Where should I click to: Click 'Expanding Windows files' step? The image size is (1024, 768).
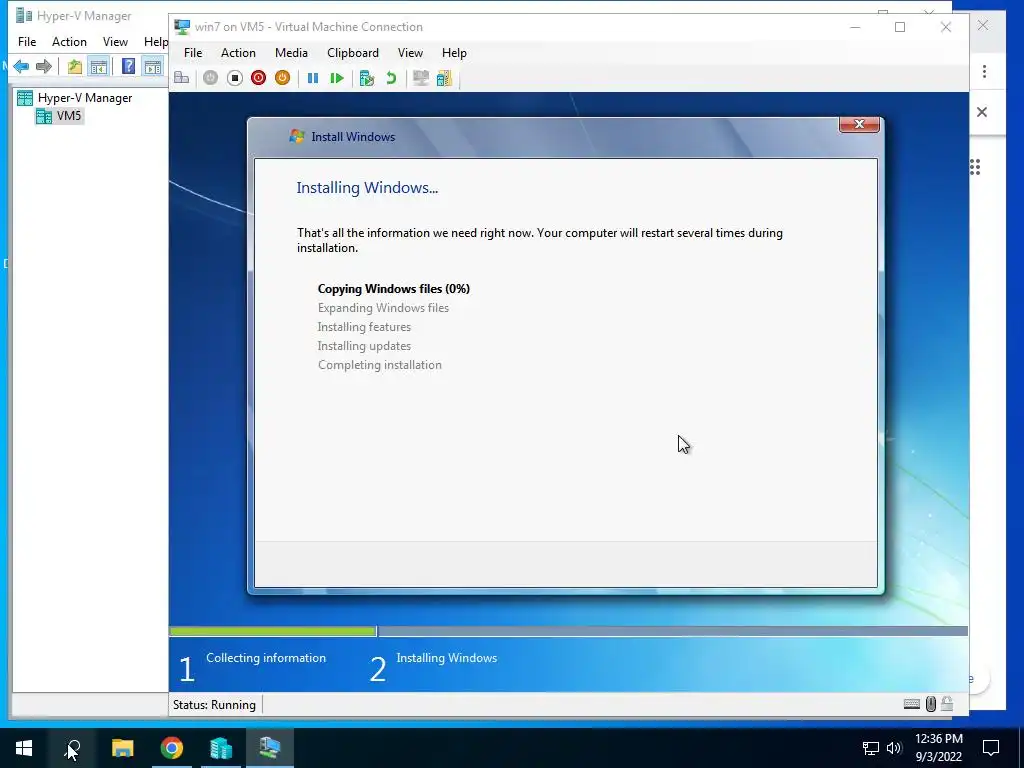click(383, 308)
